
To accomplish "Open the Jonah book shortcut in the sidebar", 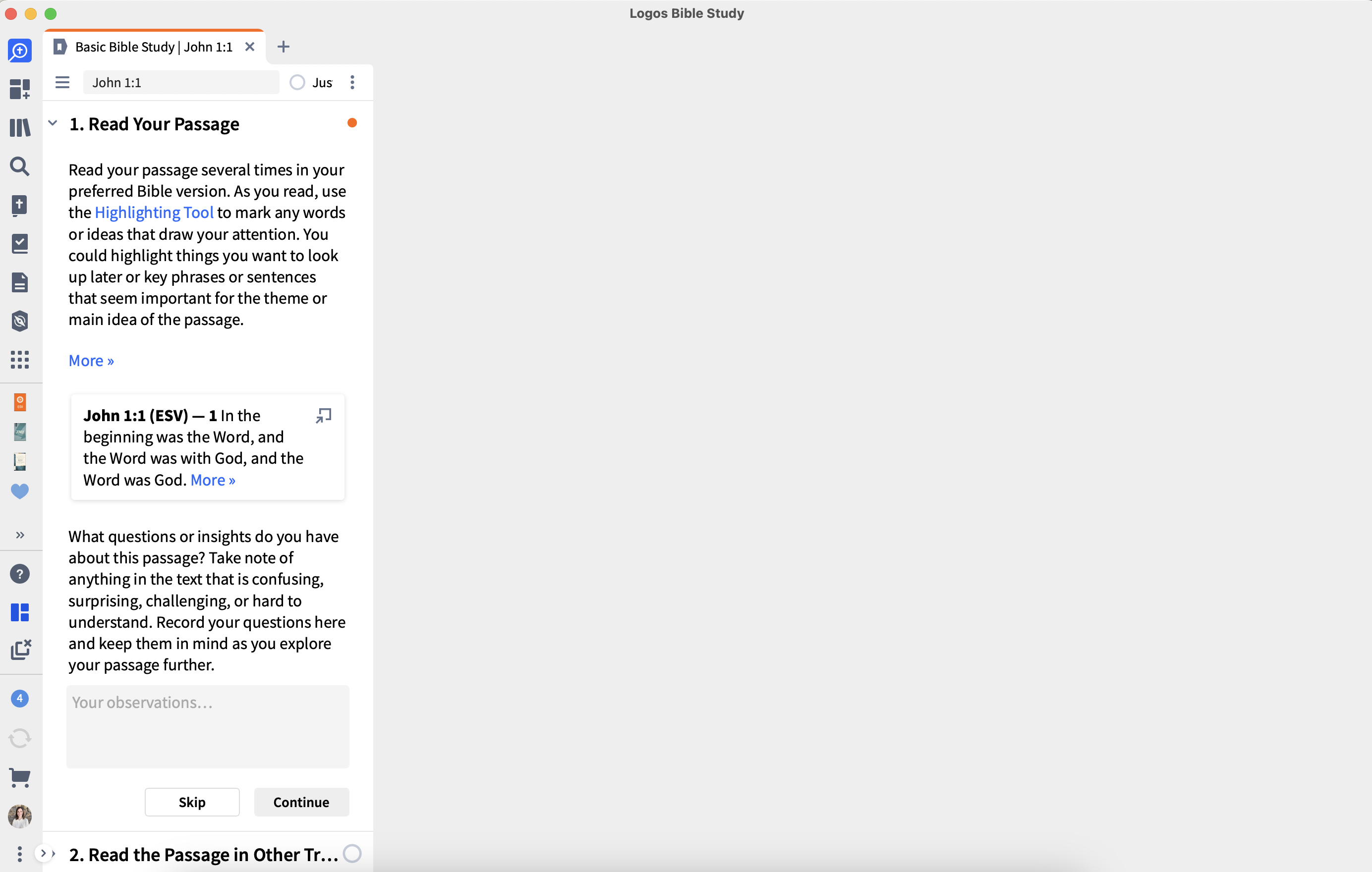I will tap(20, 432).
